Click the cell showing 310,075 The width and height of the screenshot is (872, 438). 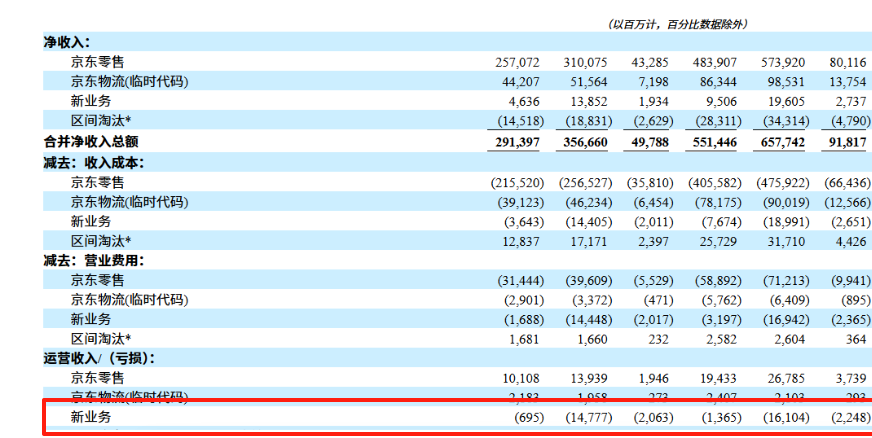point(585,63)
